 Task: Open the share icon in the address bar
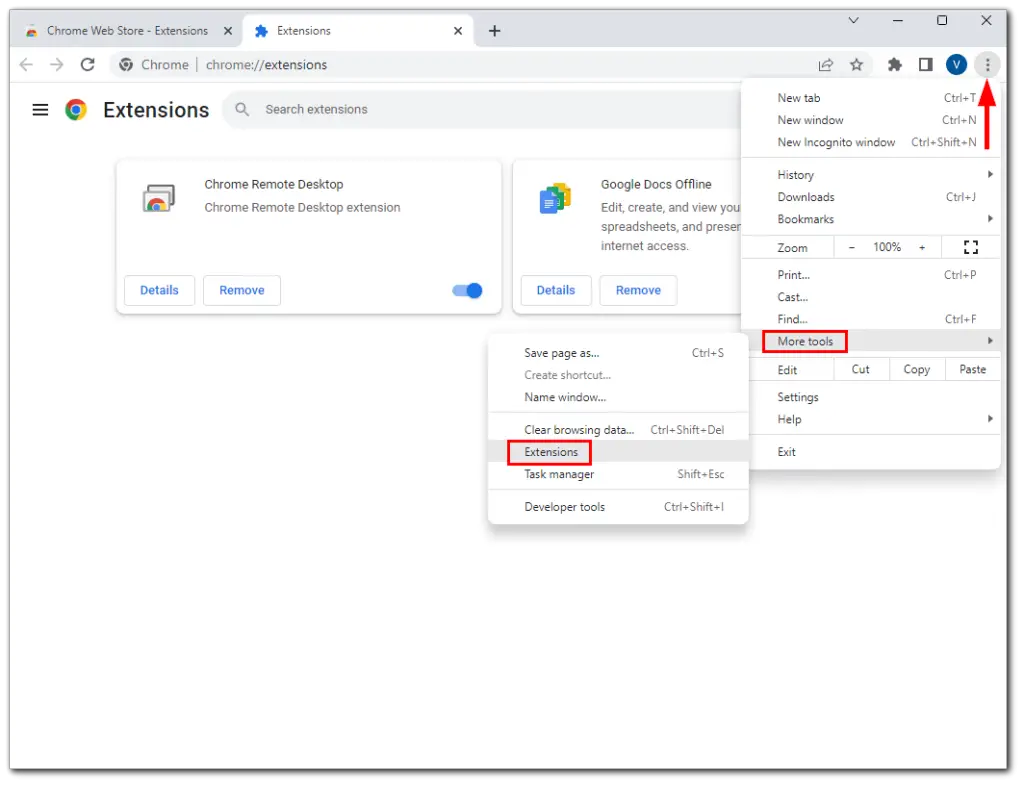[825, 64]
